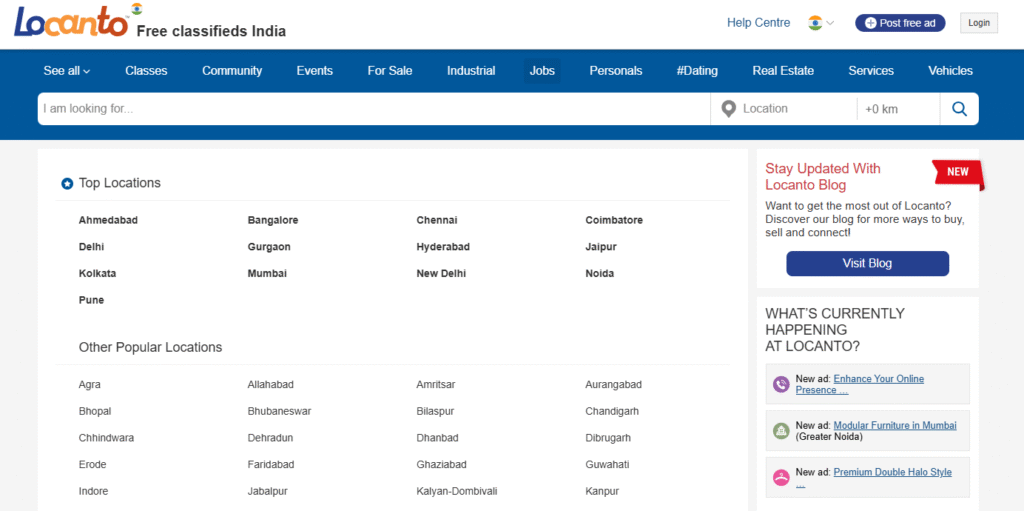The width and height of the screenshot is (1024, 511).
Task: Select the Jobs category
Action: (x=542, y=71)
